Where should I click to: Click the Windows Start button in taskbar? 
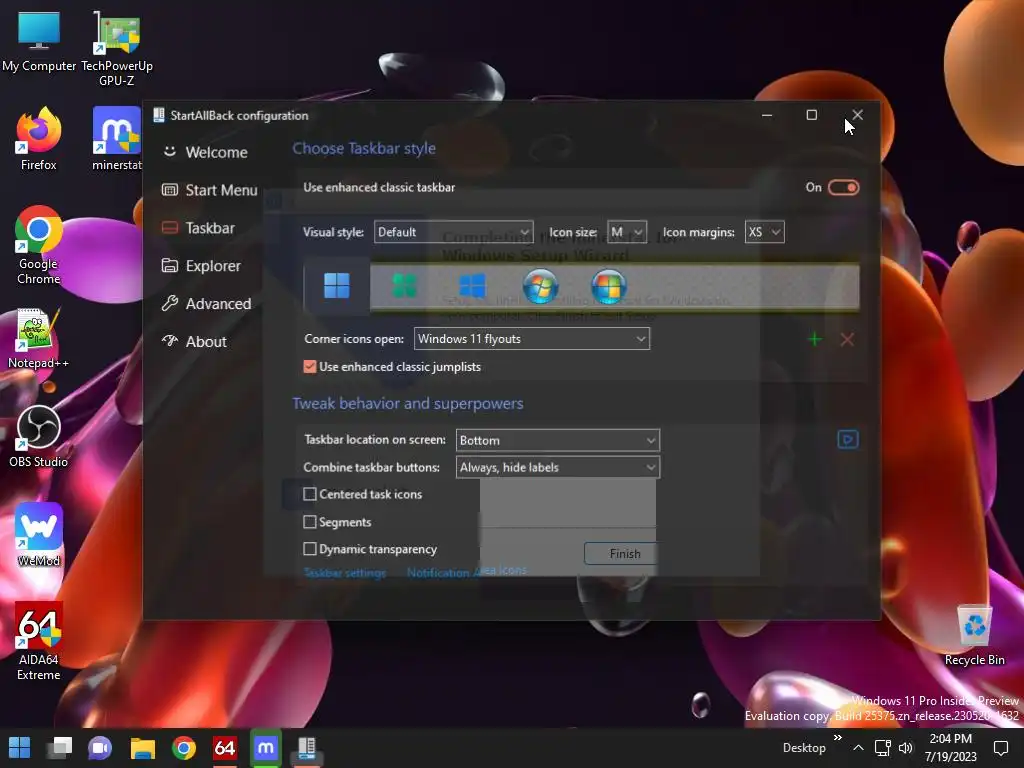coord(20,748)
